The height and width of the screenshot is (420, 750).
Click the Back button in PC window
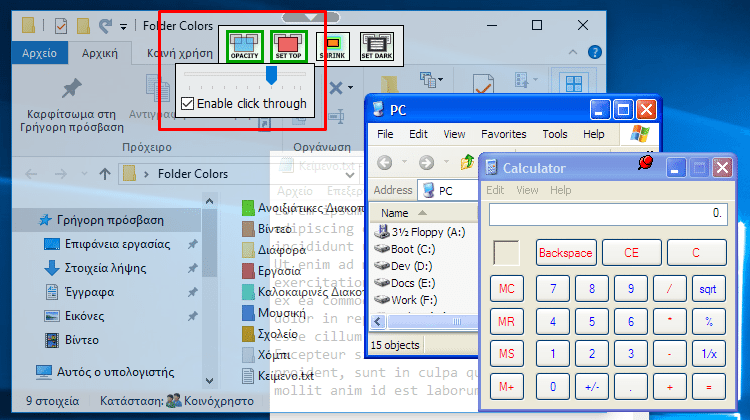pos(385,163)
